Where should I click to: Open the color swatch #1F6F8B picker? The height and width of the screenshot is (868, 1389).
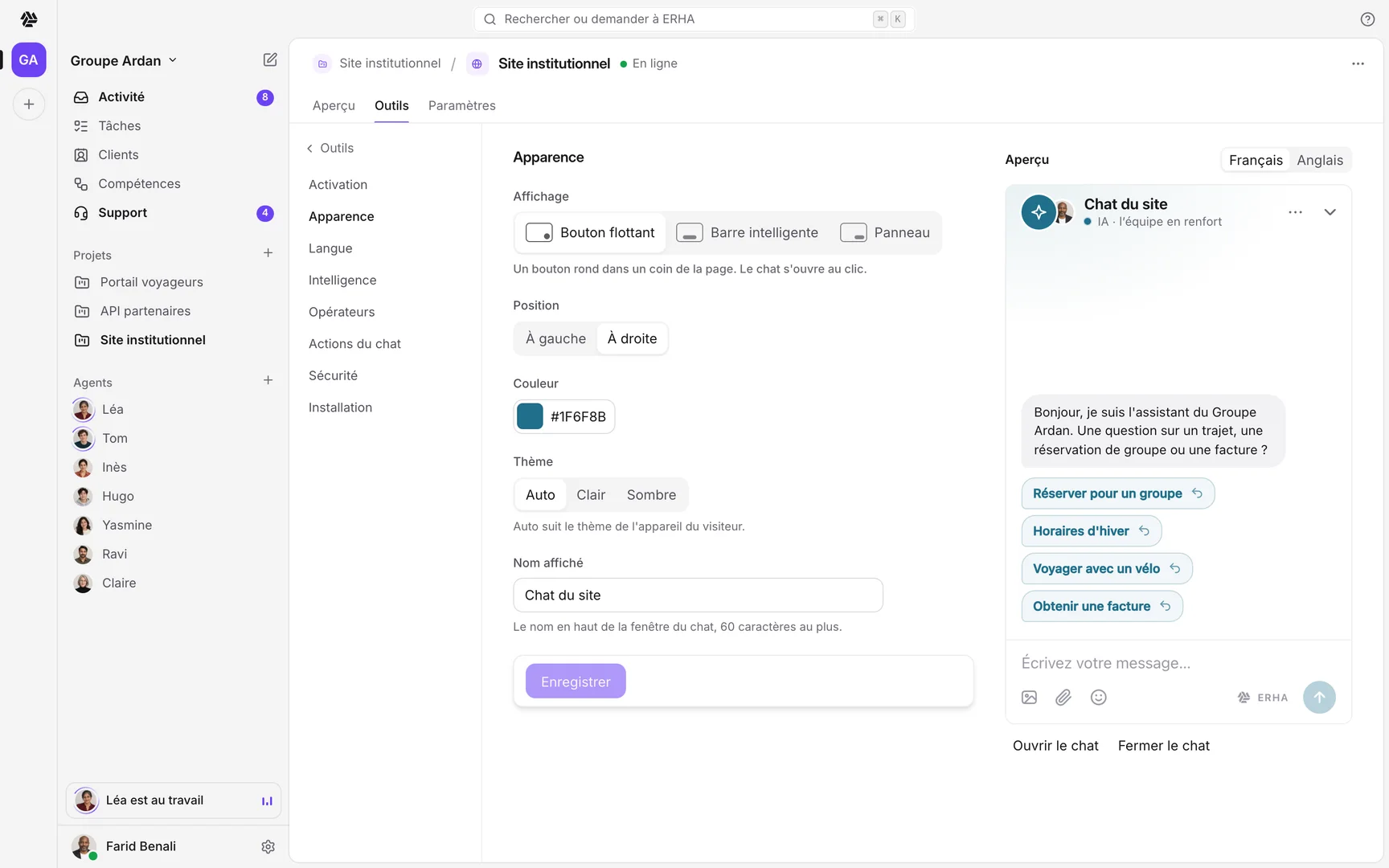[564, 416]
